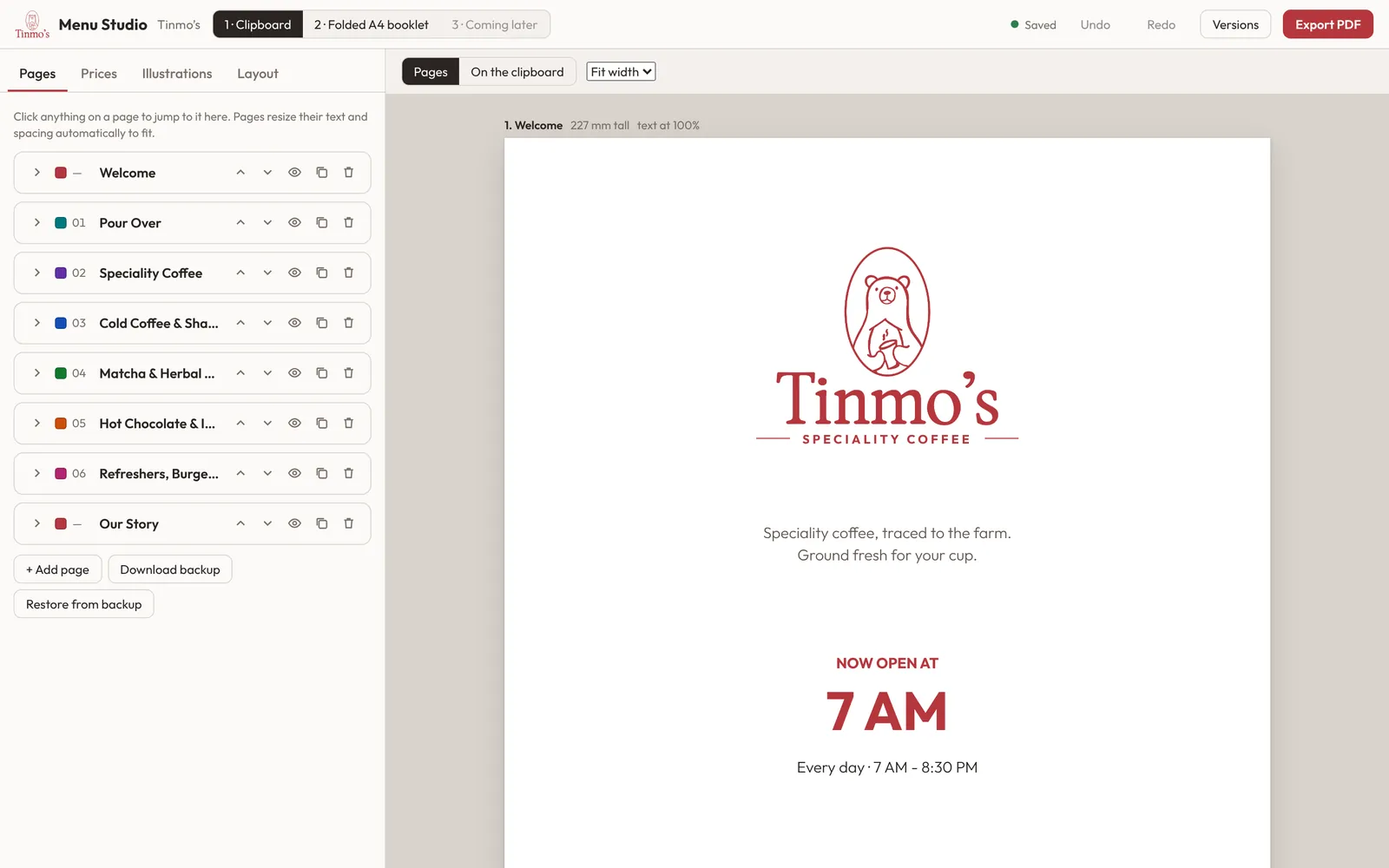Open the Illustrations tab
The image size is (1389, 868).
177,74
